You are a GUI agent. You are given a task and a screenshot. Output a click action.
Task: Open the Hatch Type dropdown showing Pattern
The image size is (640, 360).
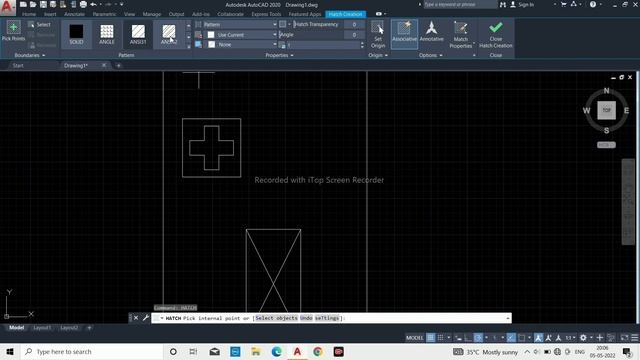[240, 24]
